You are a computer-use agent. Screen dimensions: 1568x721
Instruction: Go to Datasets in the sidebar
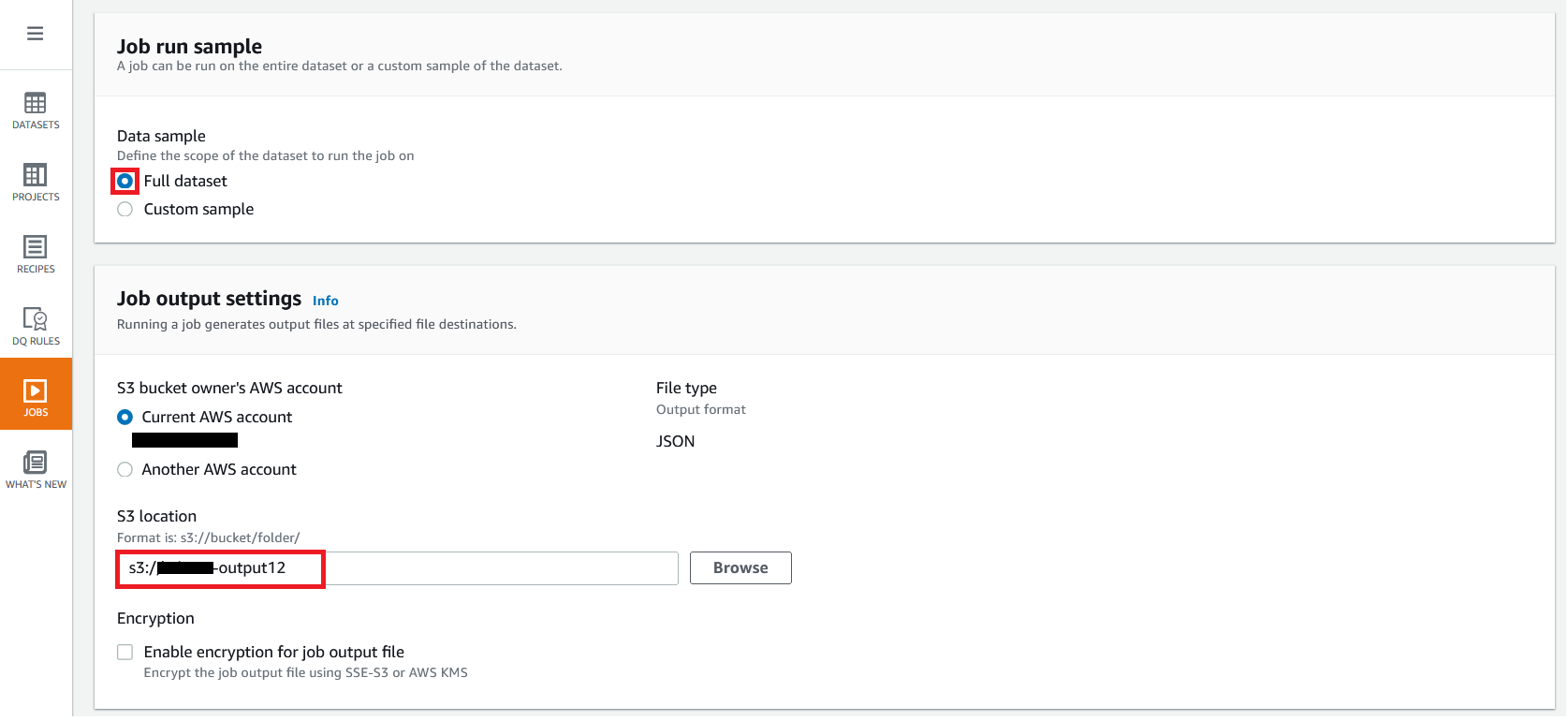pos(36,110)
